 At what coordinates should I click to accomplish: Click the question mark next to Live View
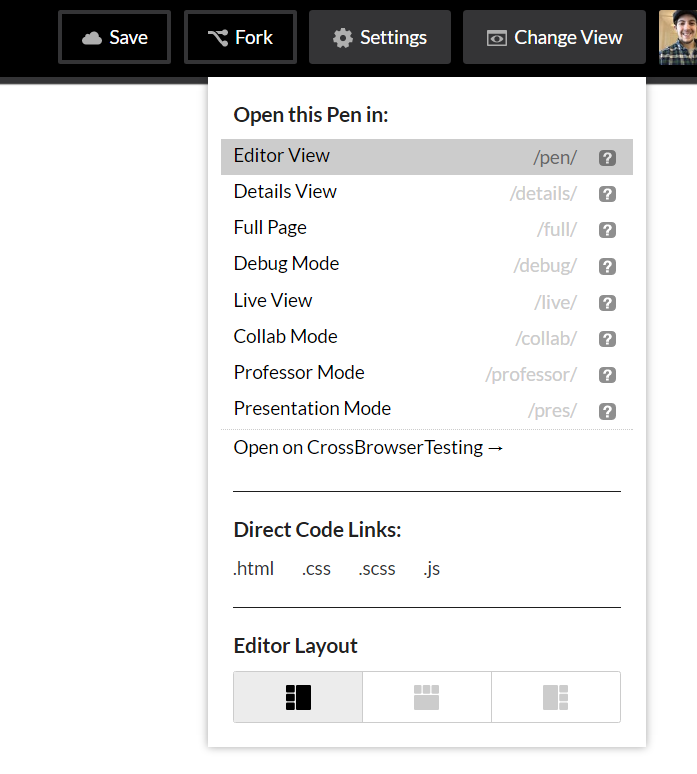606,303
